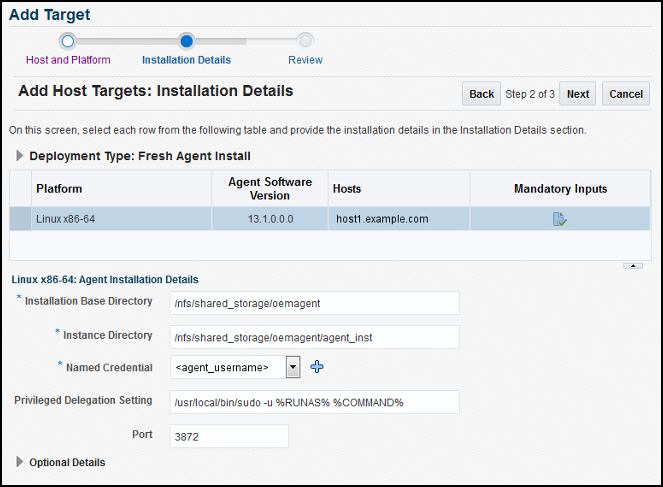Cancel the Add Target wizard
Screen dimensions: 663x487
[626, 94]
